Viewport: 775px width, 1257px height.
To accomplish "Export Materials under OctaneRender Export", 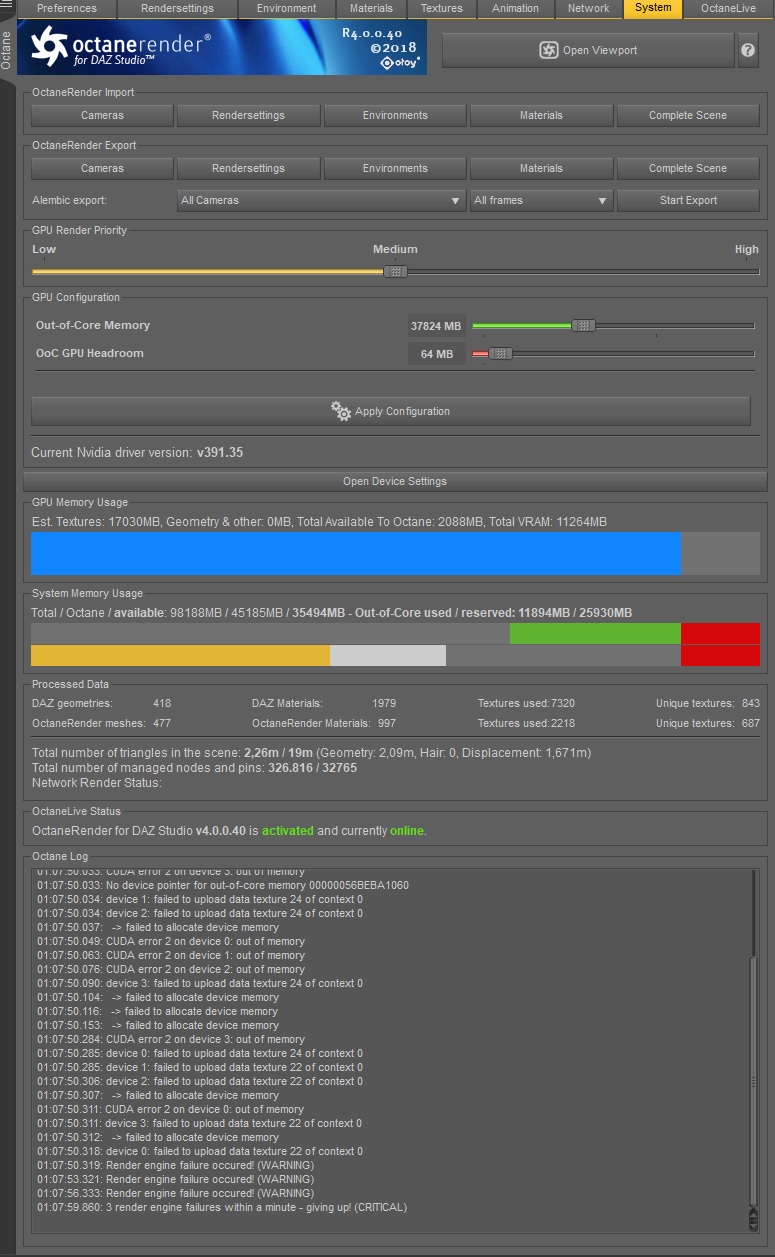I will pyautogui.click(x=541, y=168).
